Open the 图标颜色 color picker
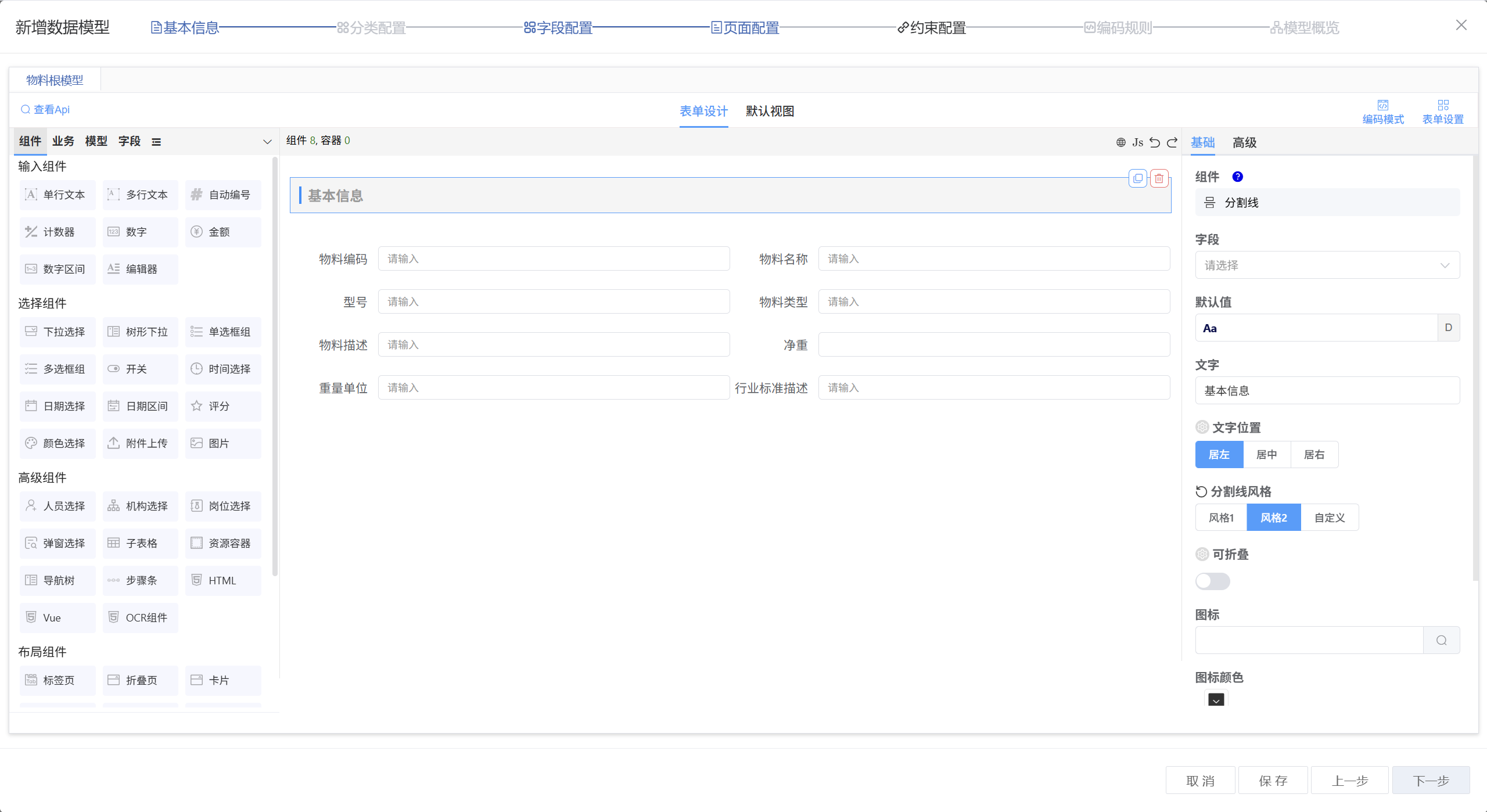This screenshot has height=812, width=1487. 1216,700
